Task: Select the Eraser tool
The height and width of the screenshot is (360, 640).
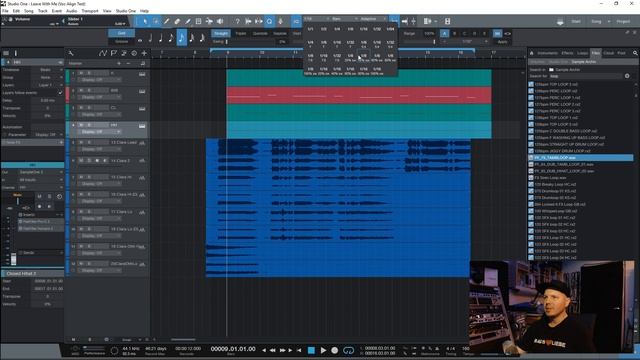Action: pos(177,21)
